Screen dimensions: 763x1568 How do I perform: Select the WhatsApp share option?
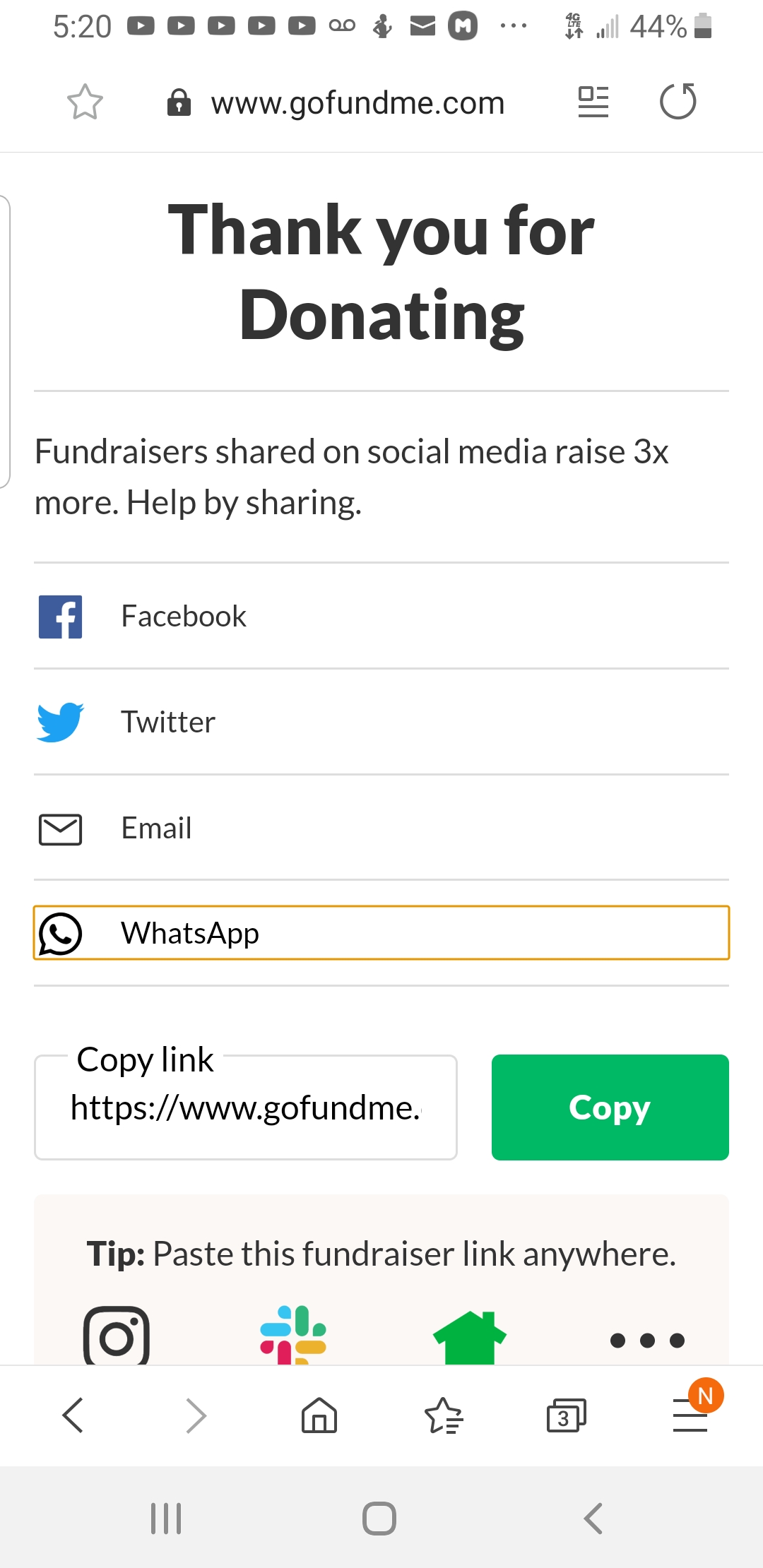[381, 933]
